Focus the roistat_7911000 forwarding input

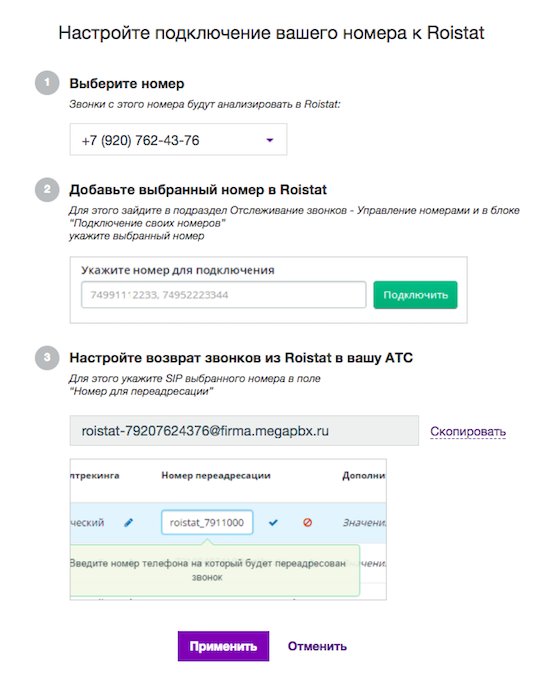tap(207, 523)
